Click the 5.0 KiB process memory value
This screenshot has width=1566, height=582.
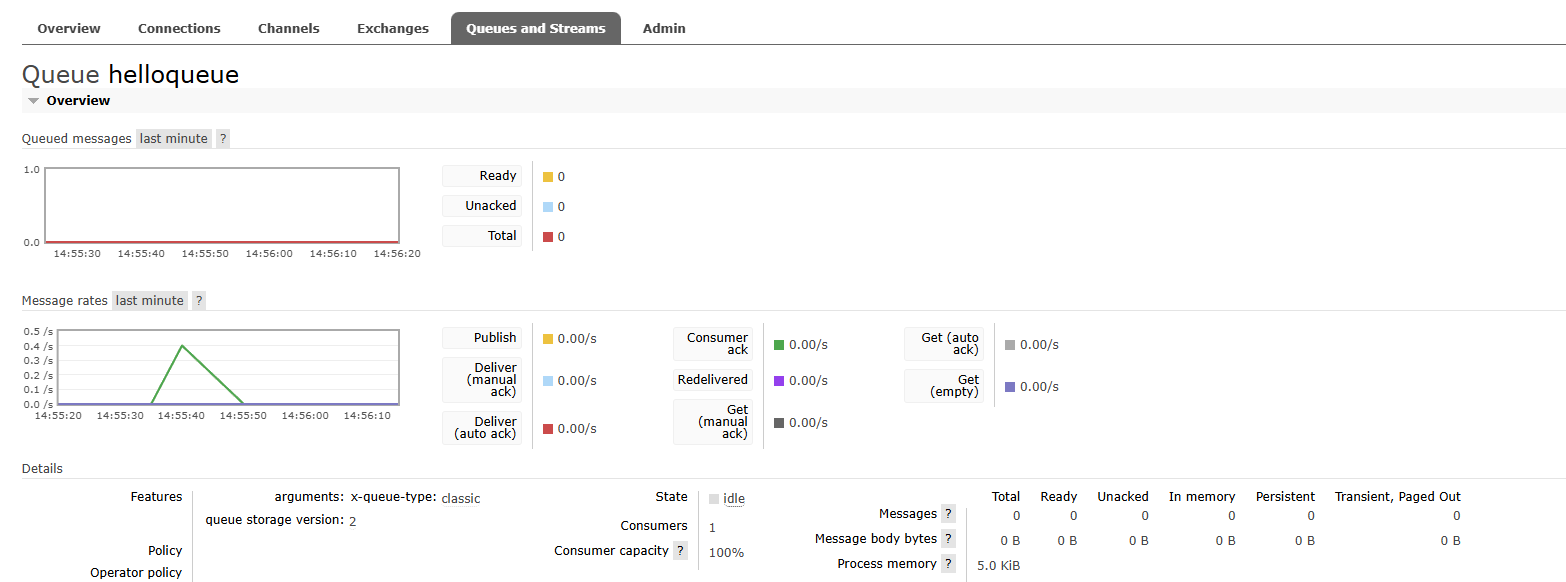(x=998, y=566)
